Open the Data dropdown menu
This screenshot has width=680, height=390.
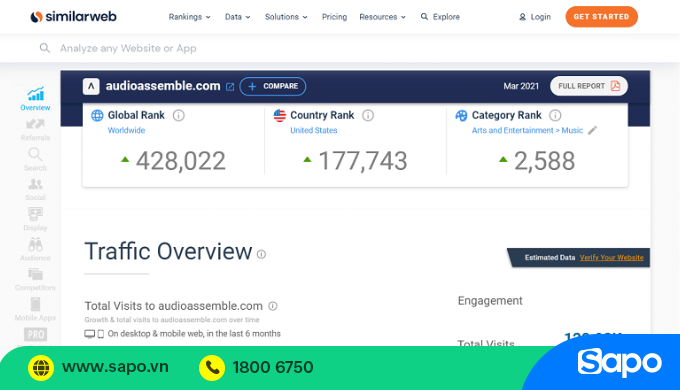click(238, 17)
